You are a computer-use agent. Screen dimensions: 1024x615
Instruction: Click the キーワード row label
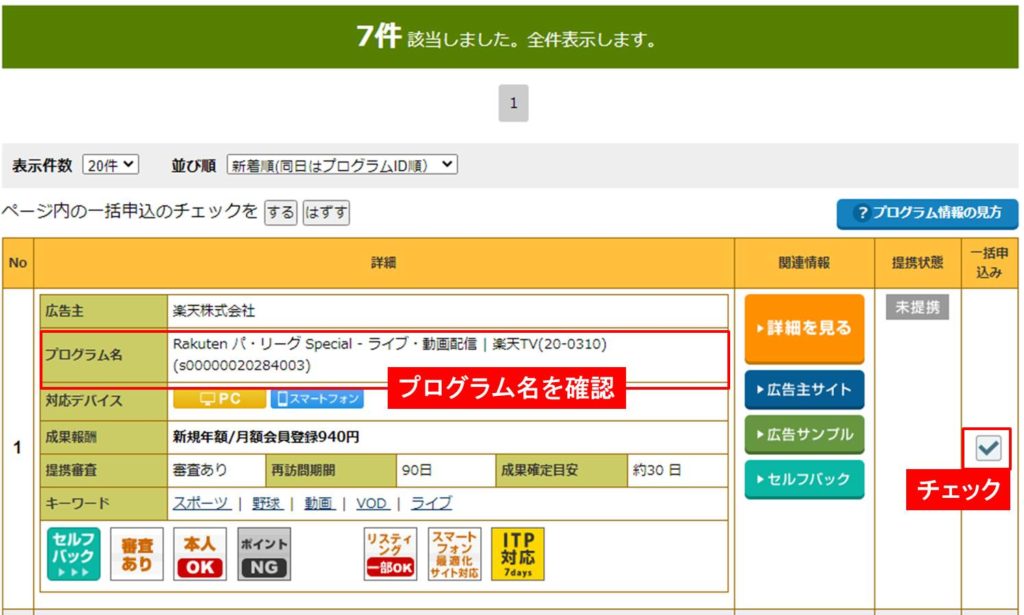[77, 503]
